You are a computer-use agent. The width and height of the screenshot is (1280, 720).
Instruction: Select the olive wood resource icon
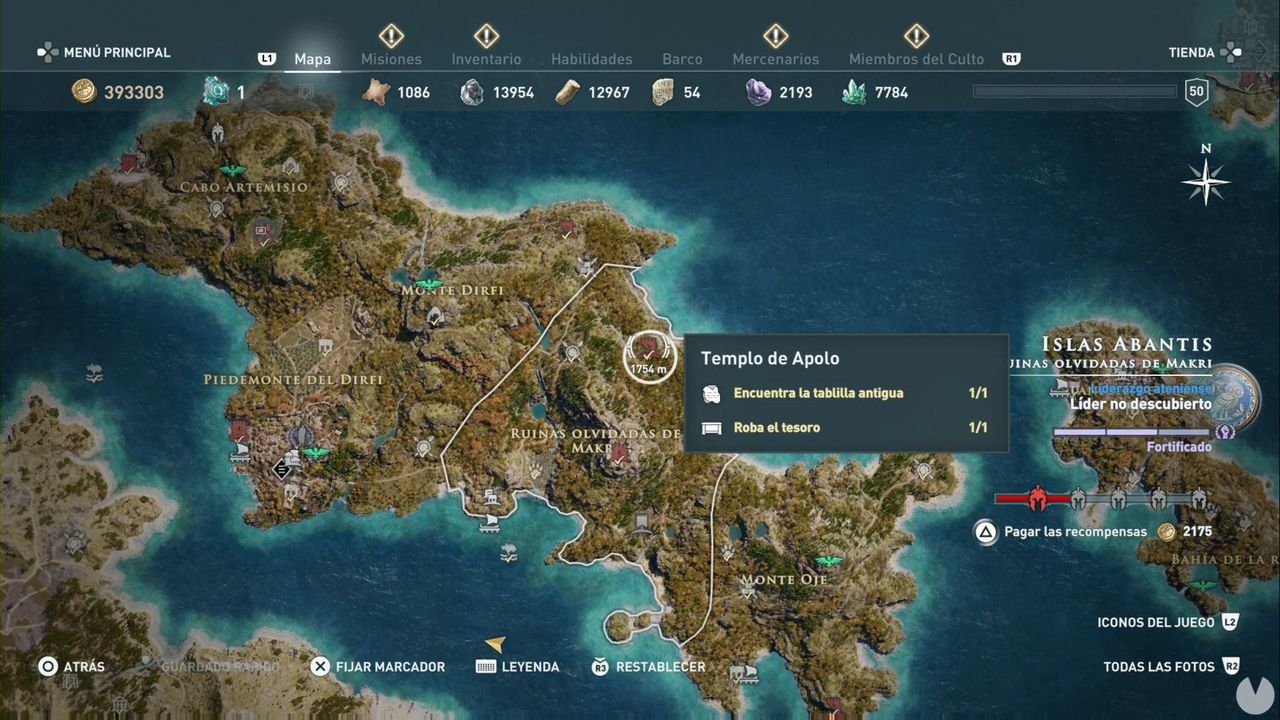(567, 92)
